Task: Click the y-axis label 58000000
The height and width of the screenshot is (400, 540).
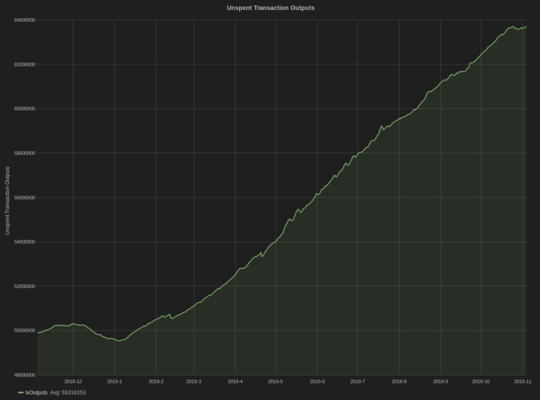Action: pos(24,153)
